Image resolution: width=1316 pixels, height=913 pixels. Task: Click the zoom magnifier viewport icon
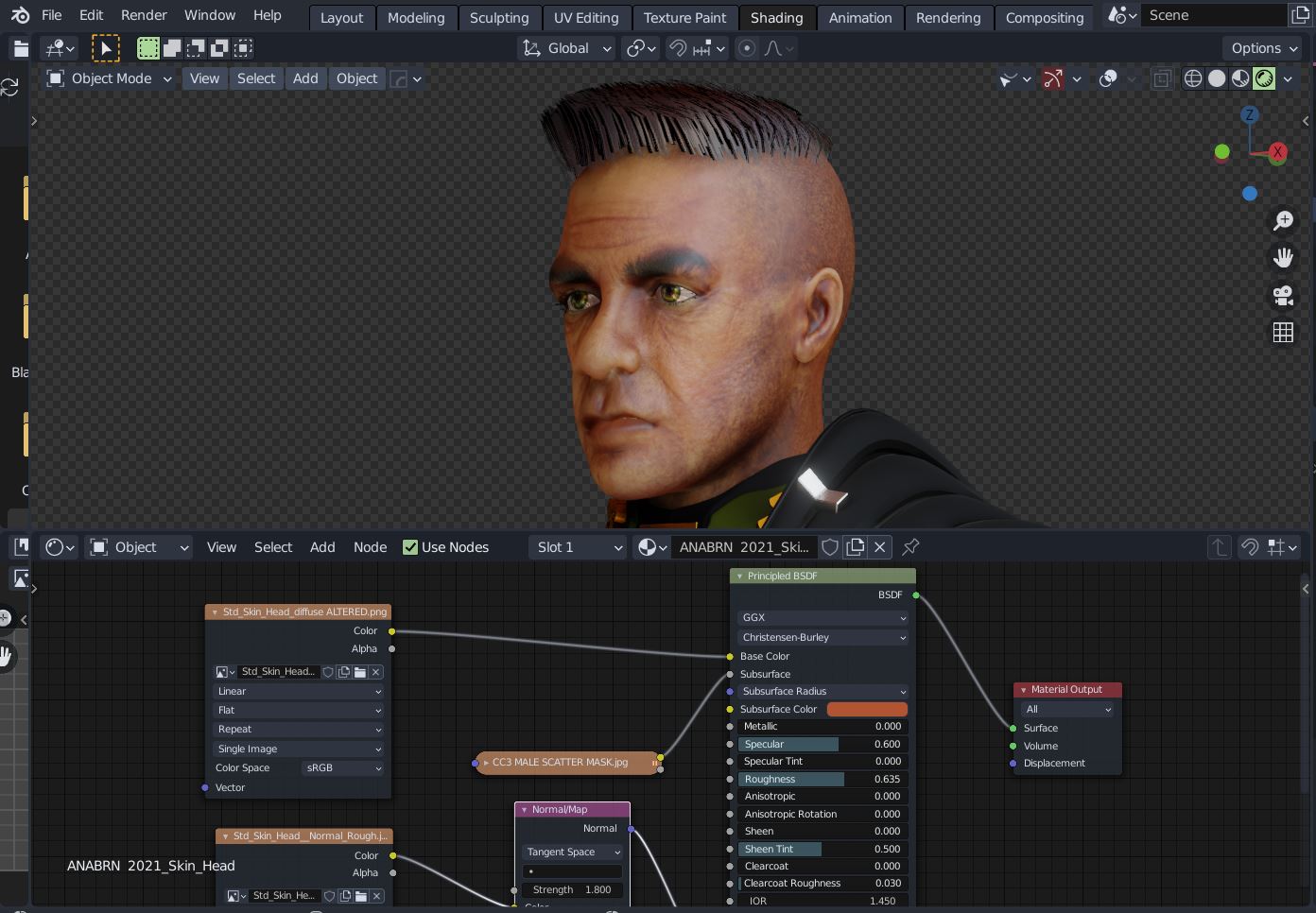[x=1283, y=220]
